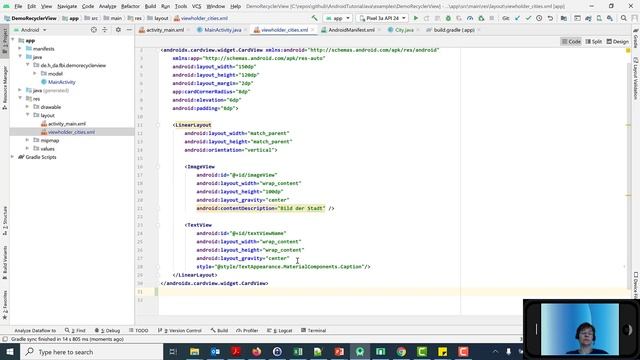Click the Git update project arrow icon

pos(517,18)
